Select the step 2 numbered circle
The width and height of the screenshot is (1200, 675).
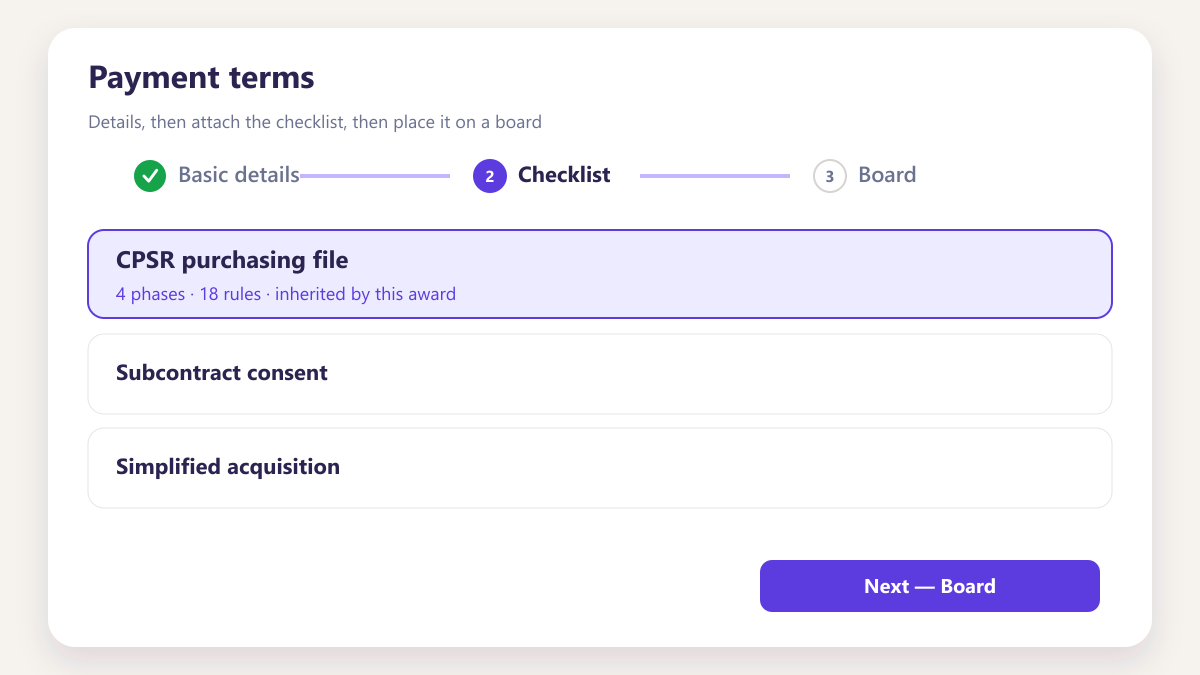(x=490, y=175)
